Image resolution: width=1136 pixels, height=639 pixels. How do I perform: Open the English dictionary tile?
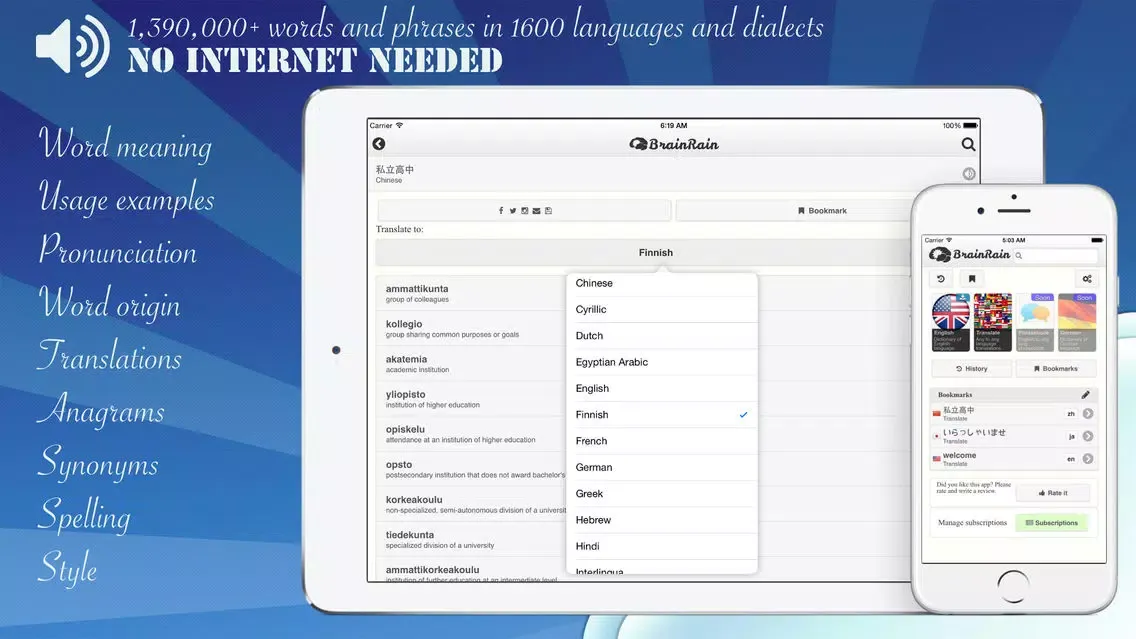click(x=951, y=322)
